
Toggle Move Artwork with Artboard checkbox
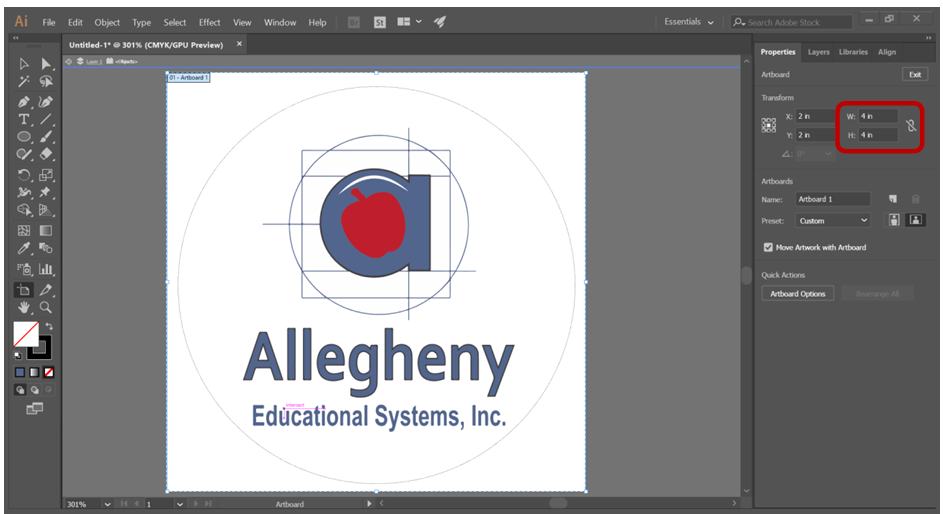768,247
